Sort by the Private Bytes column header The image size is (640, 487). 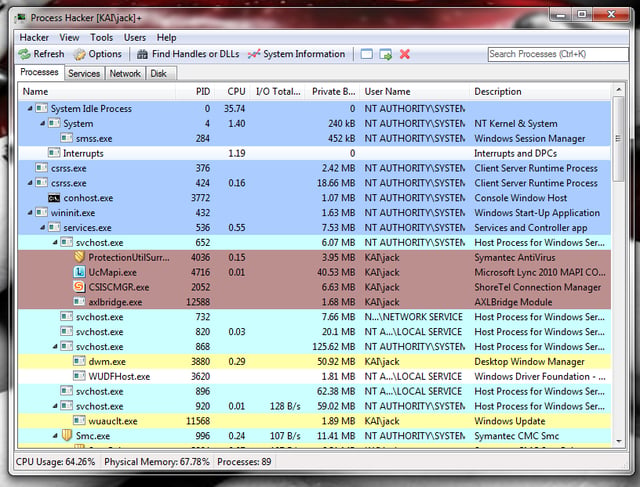pyautogui.click(x=332, y=91)
